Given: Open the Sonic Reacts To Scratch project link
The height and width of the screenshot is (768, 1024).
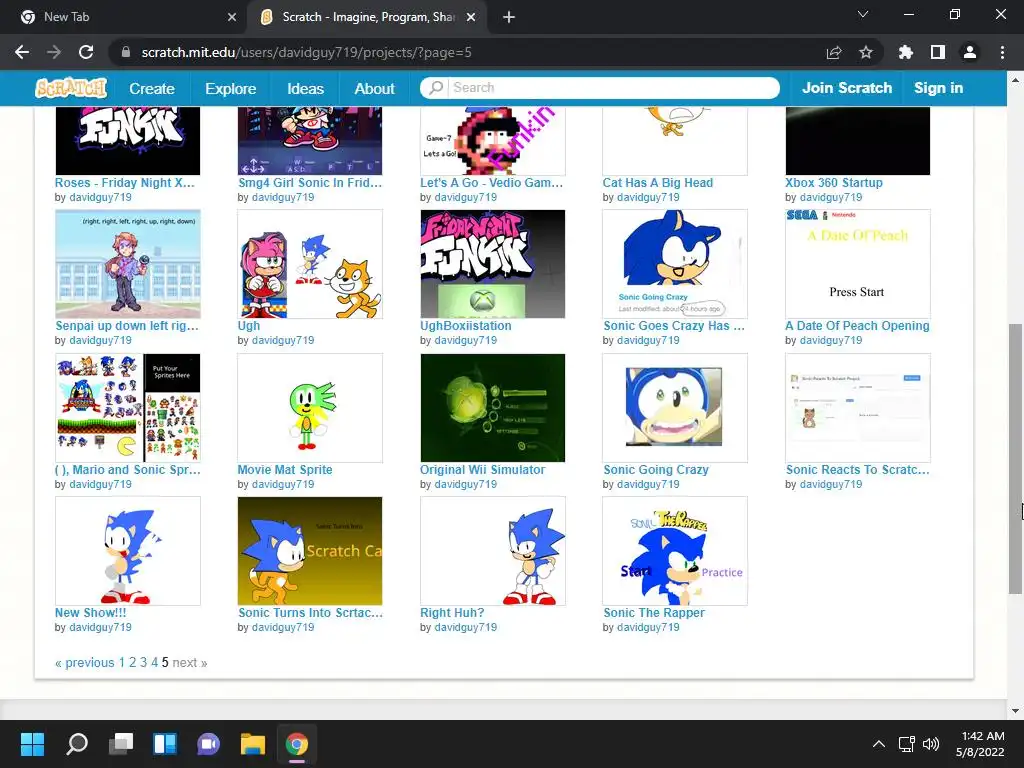Looking at the screenshot, I should pos(857,470).
